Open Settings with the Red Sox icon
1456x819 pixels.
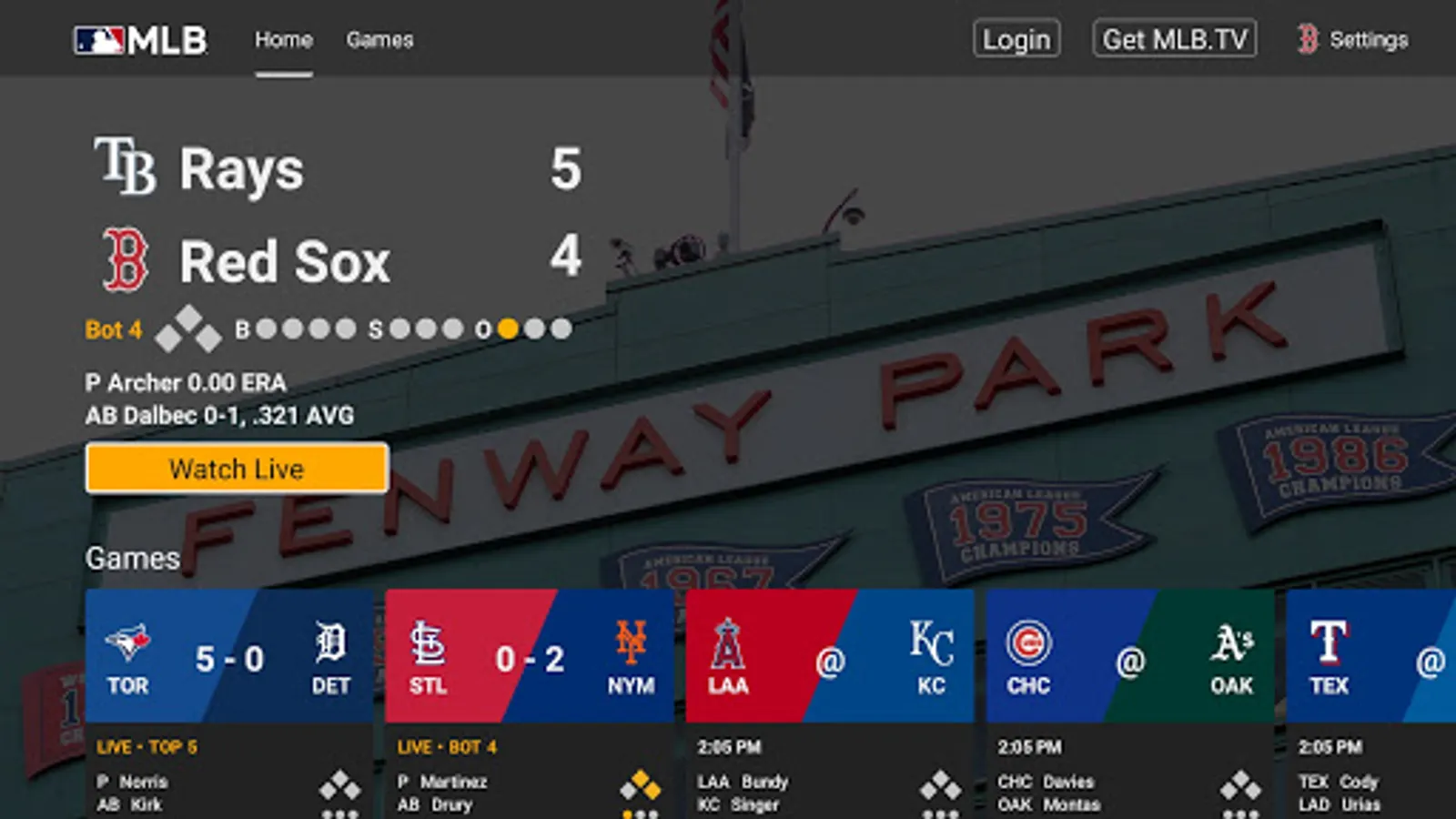(x=1353, y=39)
